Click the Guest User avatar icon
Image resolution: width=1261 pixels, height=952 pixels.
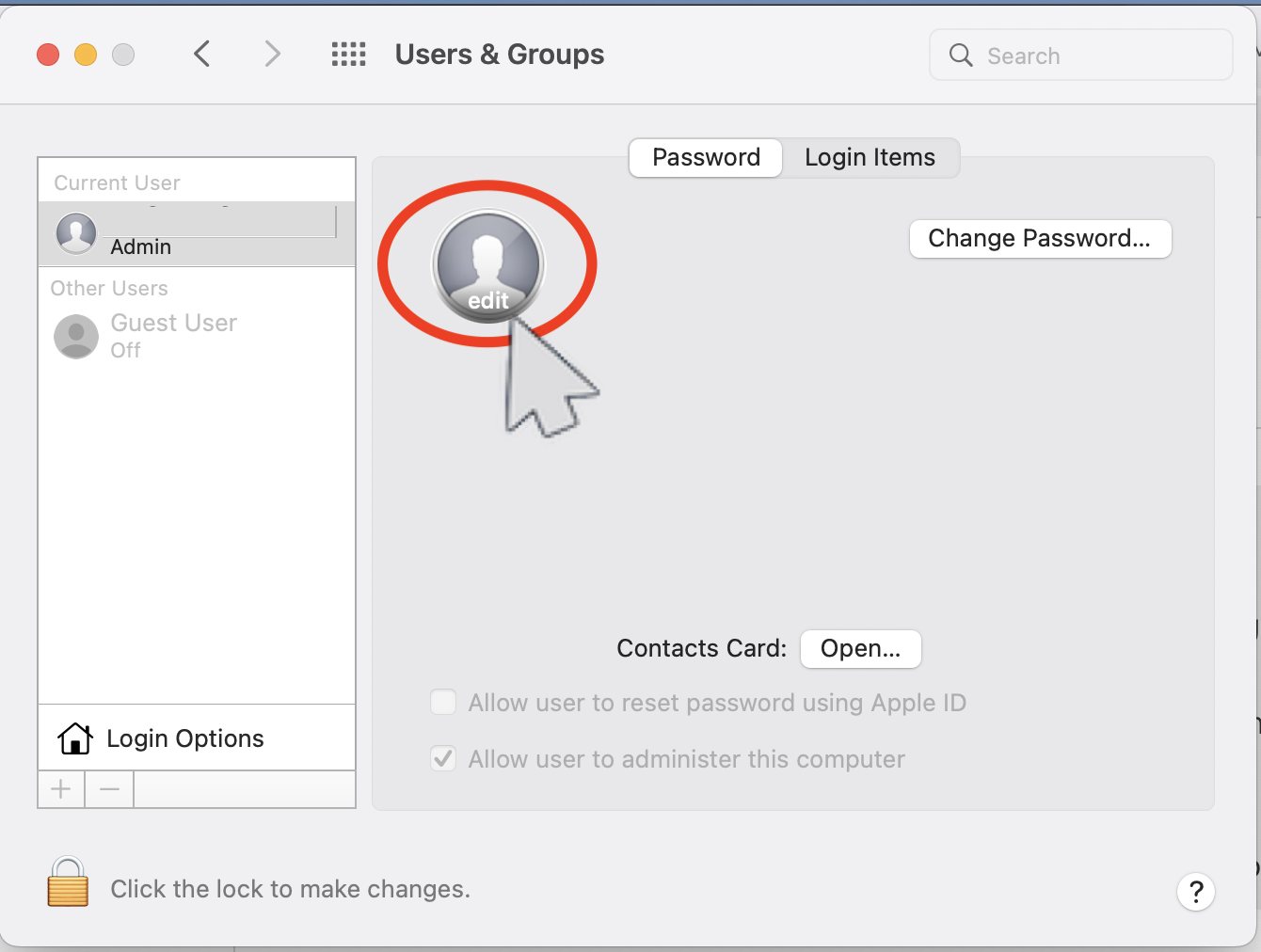[76, 336]
